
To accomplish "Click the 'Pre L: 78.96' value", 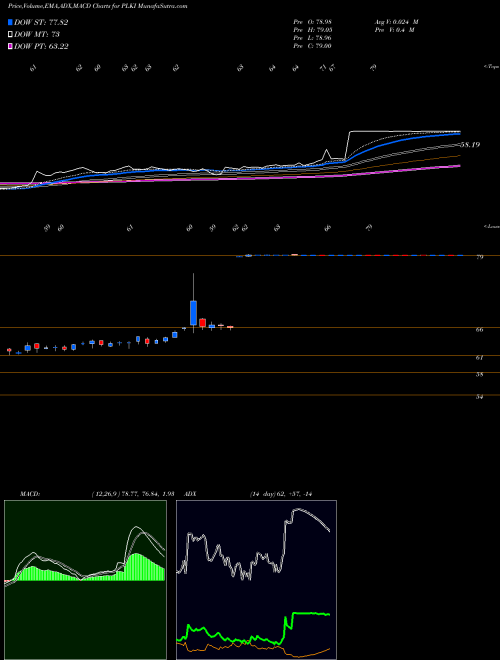I will (312, 38).
